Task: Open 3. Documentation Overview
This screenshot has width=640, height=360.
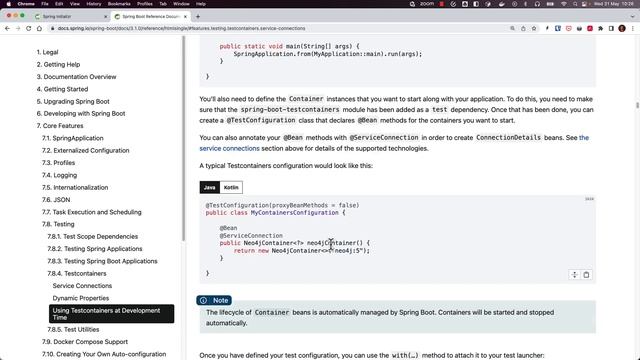Action: coord(76,77)
